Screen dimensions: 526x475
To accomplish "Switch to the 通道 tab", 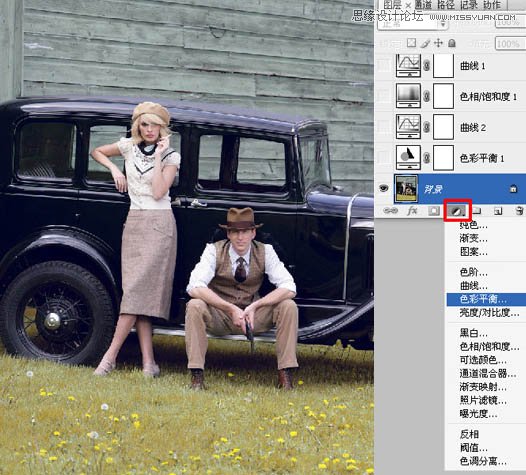I will (x=423, y=4).
